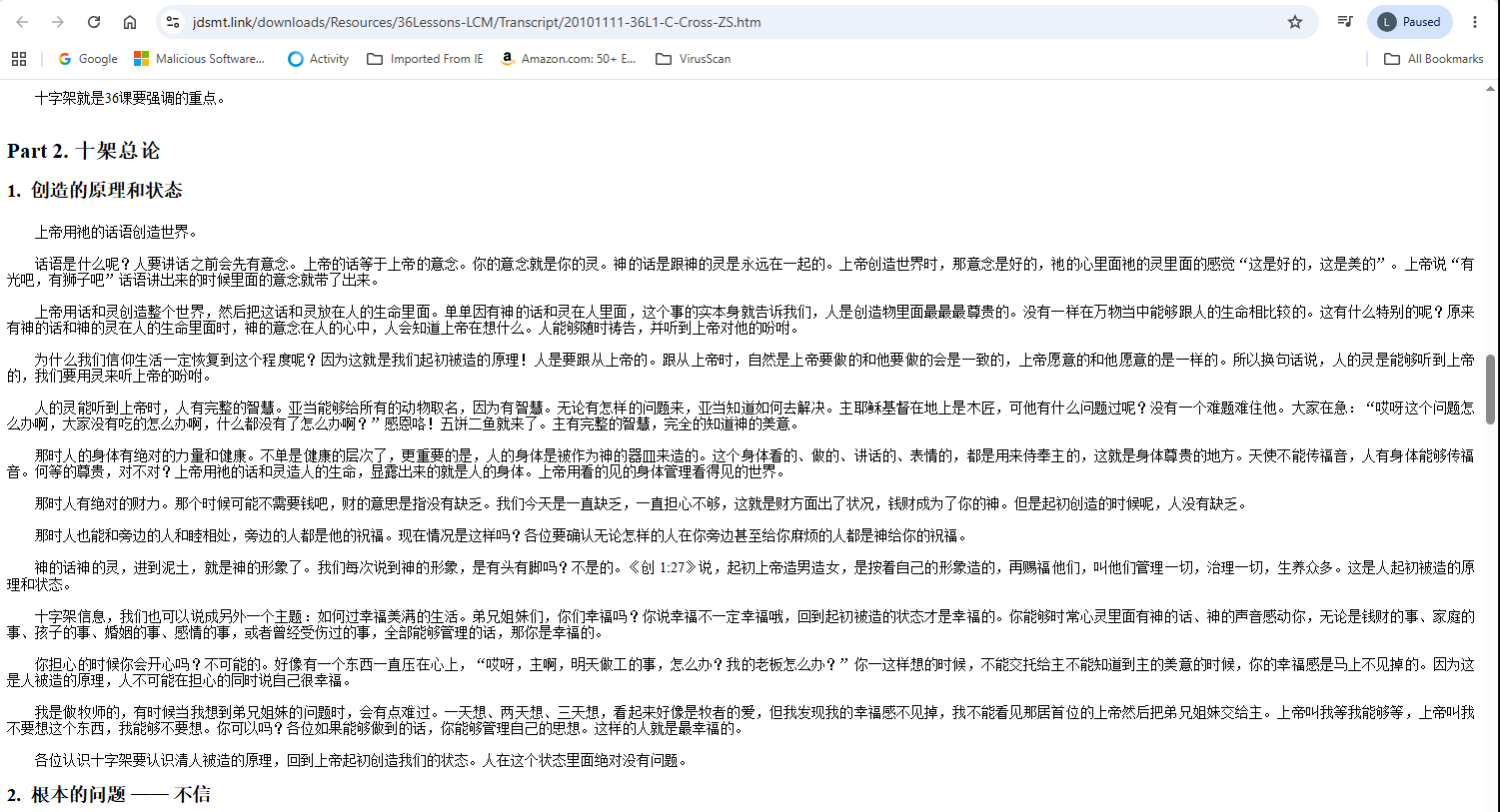Open the Google bookmark
The image size is (1500, 812).
[88, 59]
